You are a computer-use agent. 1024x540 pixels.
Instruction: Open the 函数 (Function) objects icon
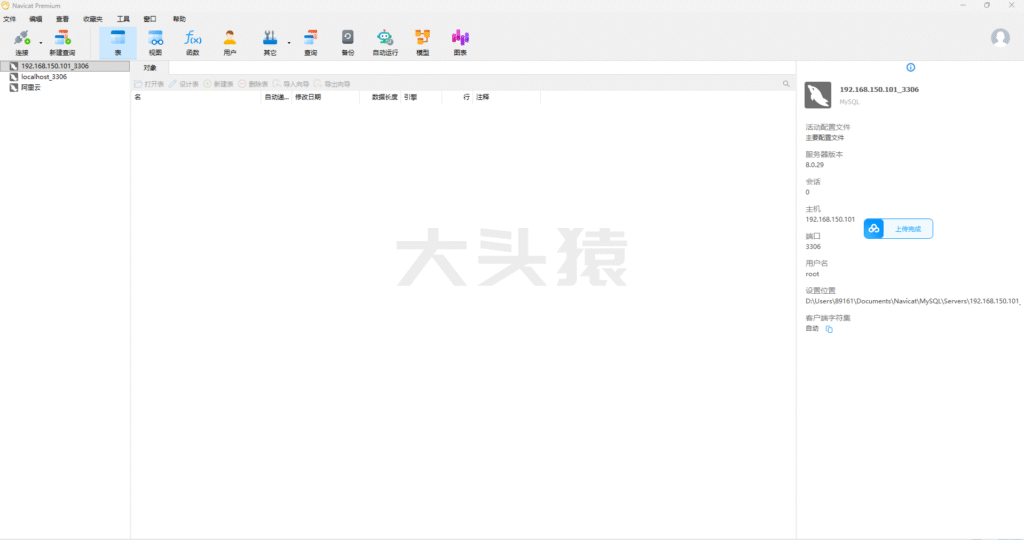click(x=193, y=40)
